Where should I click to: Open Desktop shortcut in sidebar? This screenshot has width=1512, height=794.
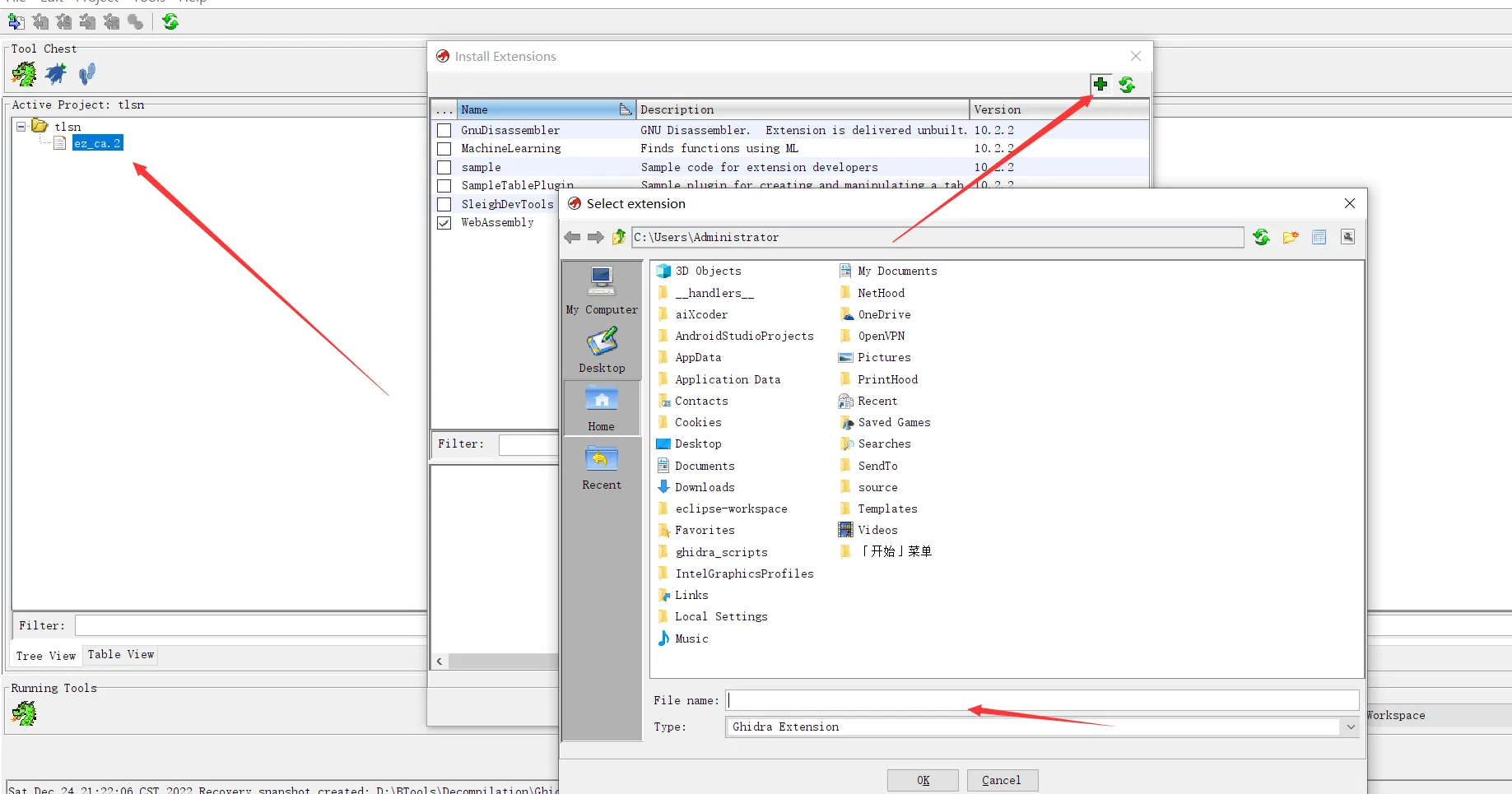coord(602,351)
